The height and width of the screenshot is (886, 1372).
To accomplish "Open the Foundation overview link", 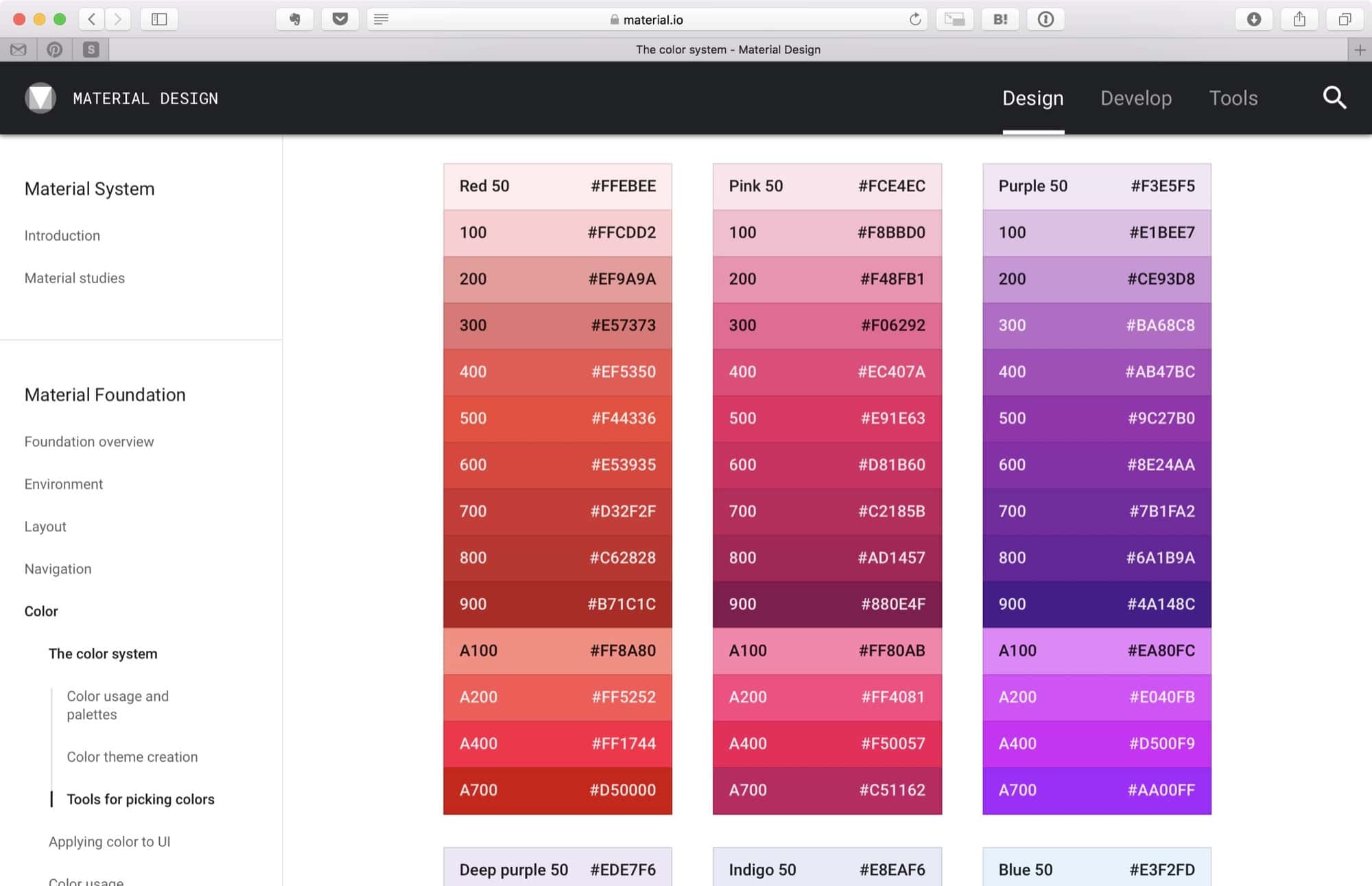I will (x=89, y=442).
